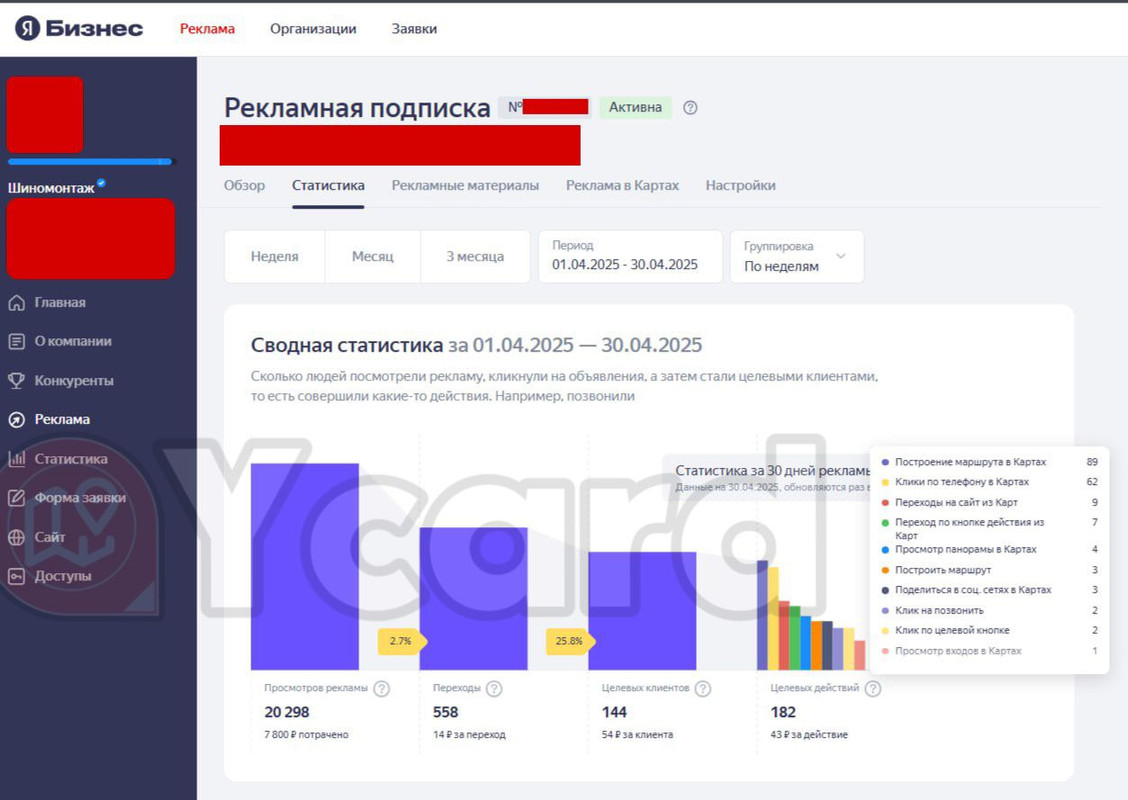Click the Сайт globe icon
The width and height of the screenshot is (1128, 800).
(x=17, y=537)
